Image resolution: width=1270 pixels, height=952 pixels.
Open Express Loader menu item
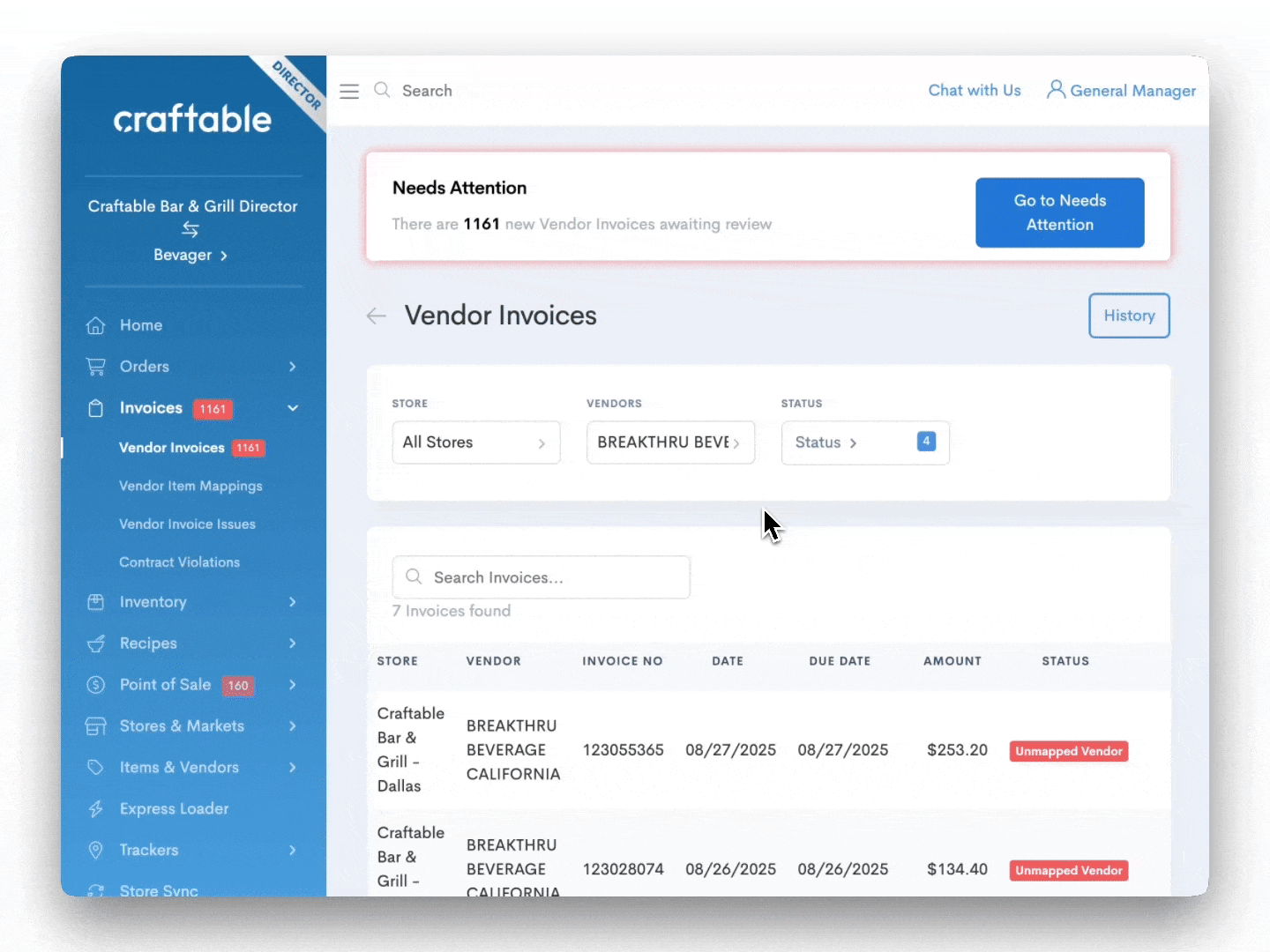[174, 809]
